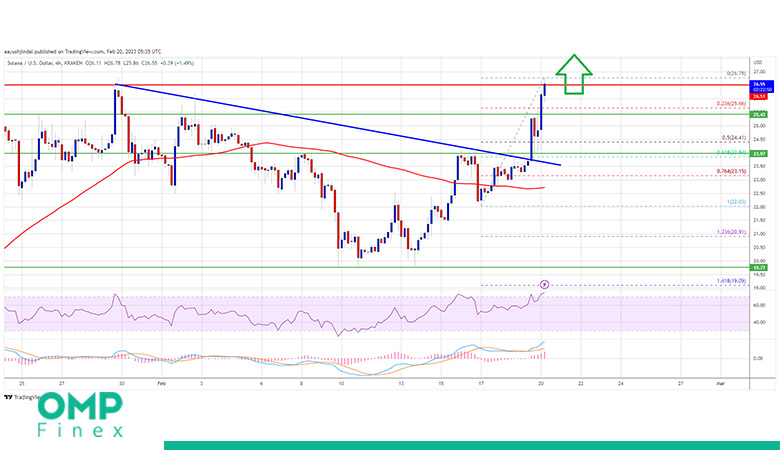Click the 60.00 RSI scale label
780x450 pixels.
(x=759, y=305)
